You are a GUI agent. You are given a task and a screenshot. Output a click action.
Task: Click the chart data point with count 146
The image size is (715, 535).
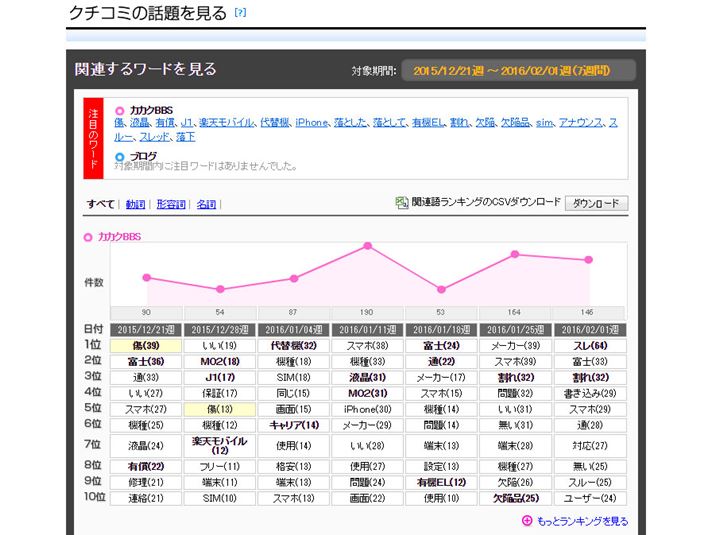click(x=589, y=260)
